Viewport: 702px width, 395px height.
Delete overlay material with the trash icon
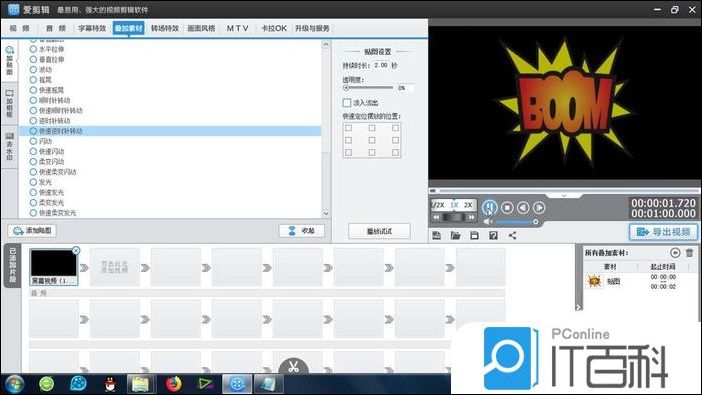tap(689, 253)
